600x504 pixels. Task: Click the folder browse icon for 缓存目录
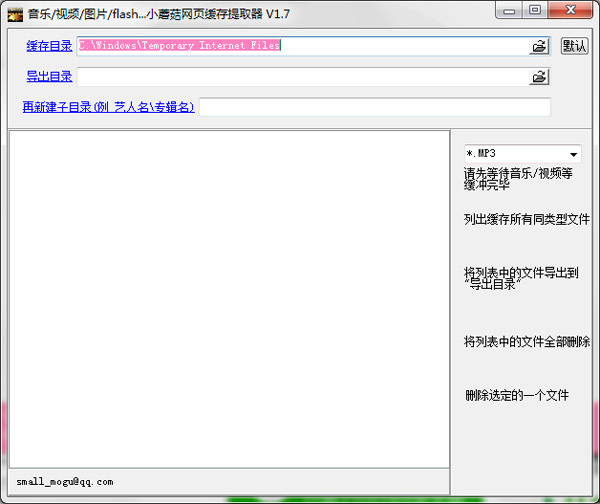click(x=539, y=46)
